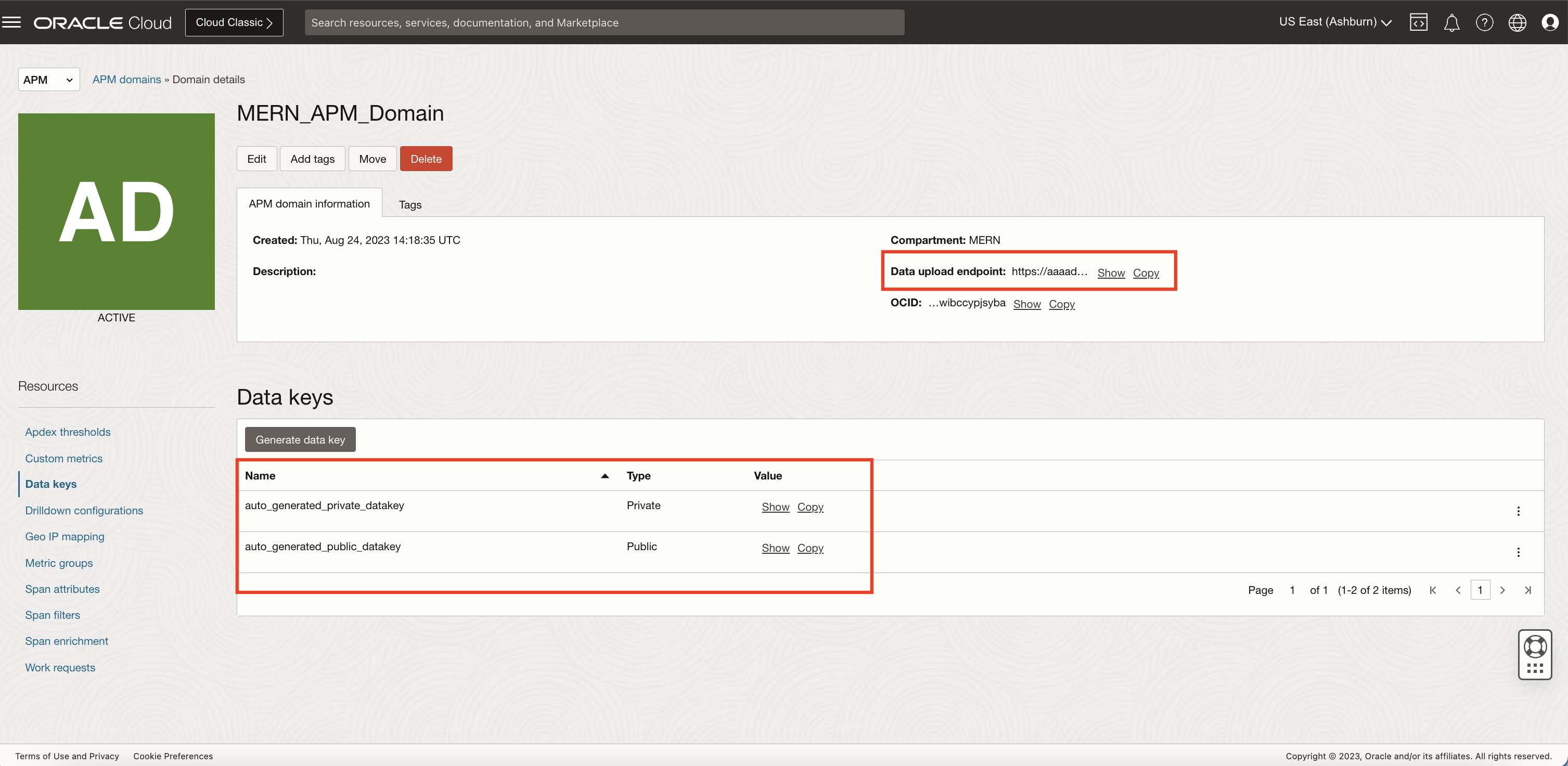Screen dimensions: 1568x766
Task: Open the language globe icon
Action: tap(1517, 22)
